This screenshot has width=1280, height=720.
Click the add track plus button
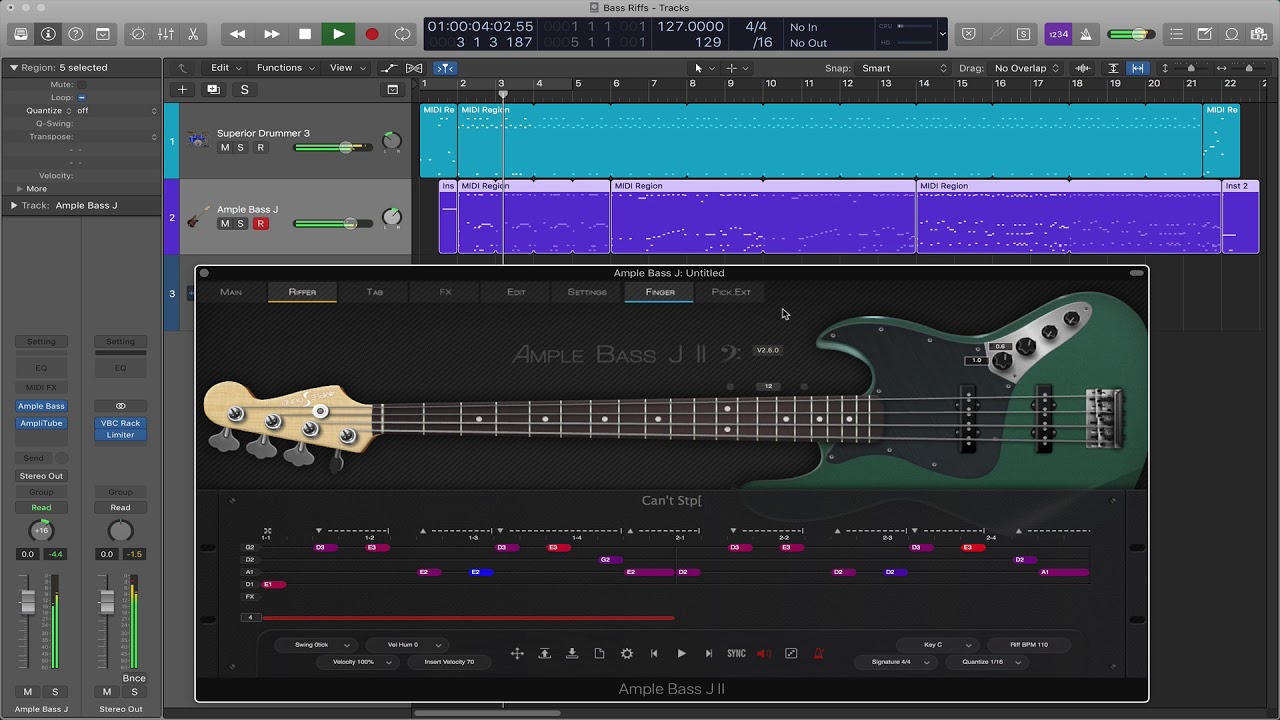pos(182,89)
